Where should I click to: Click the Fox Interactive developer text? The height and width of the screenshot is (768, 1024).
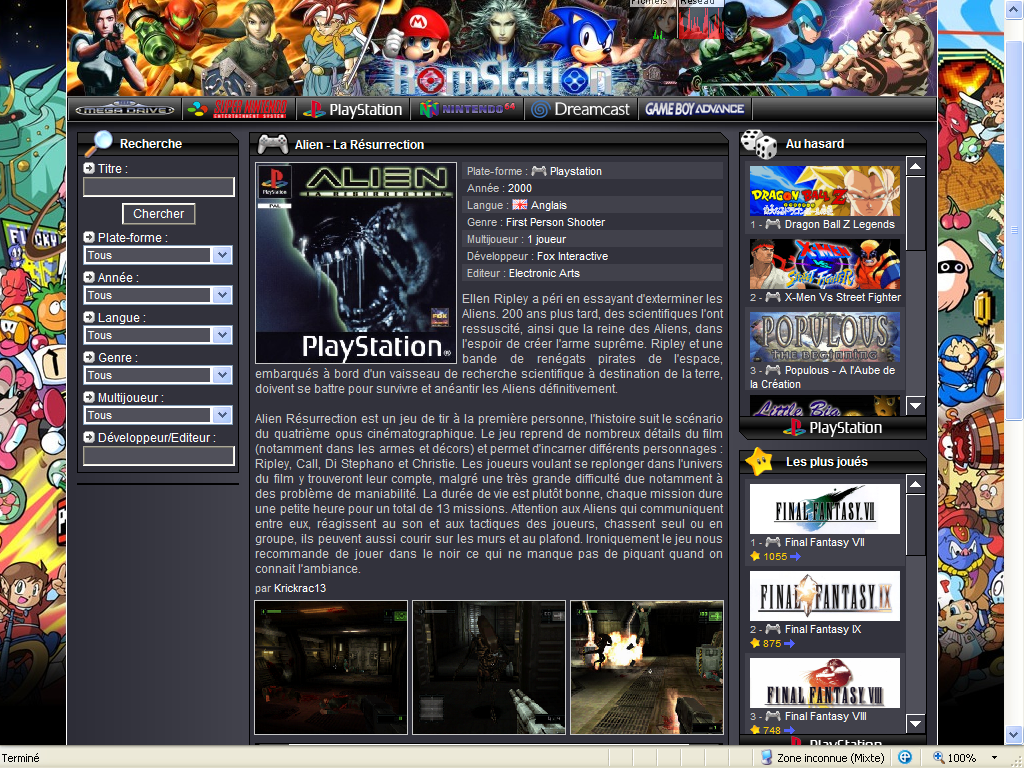pyautogui.click(x=572, y=256)
